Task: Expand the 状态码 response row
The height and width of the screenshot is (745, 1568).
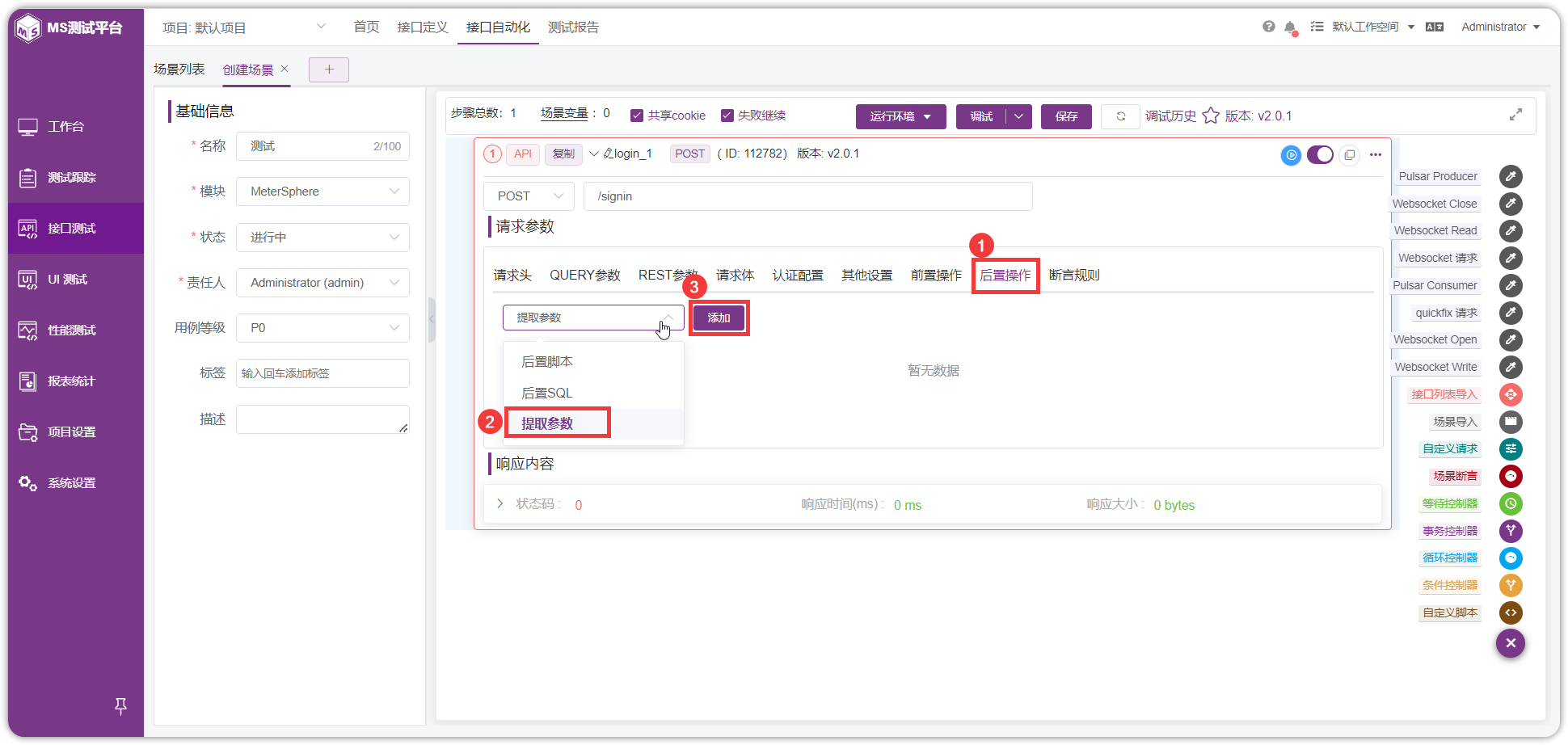Action: coord(499,503)
